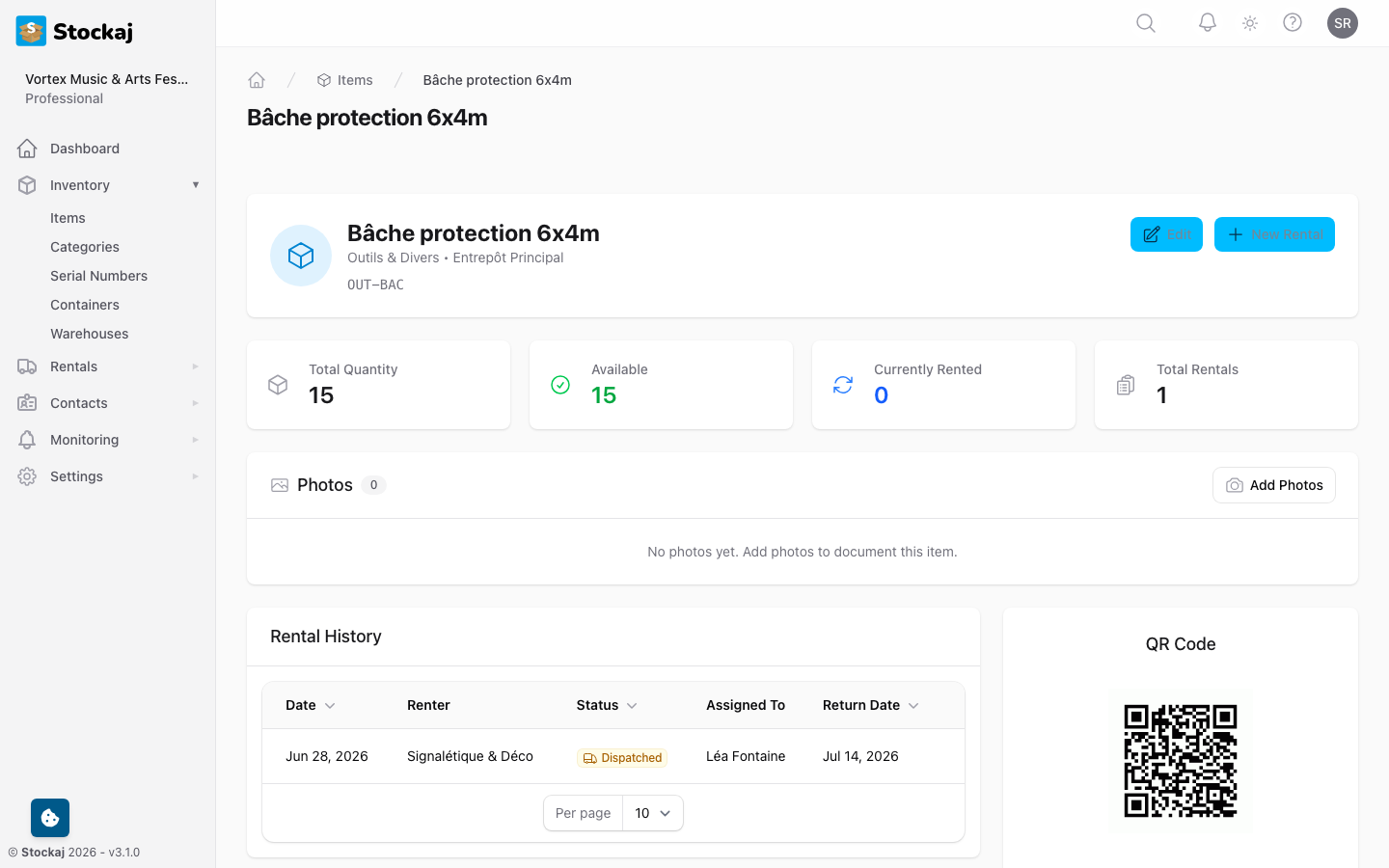
Task: Open the Per page dropdown
Action: (x=653, y=813)
